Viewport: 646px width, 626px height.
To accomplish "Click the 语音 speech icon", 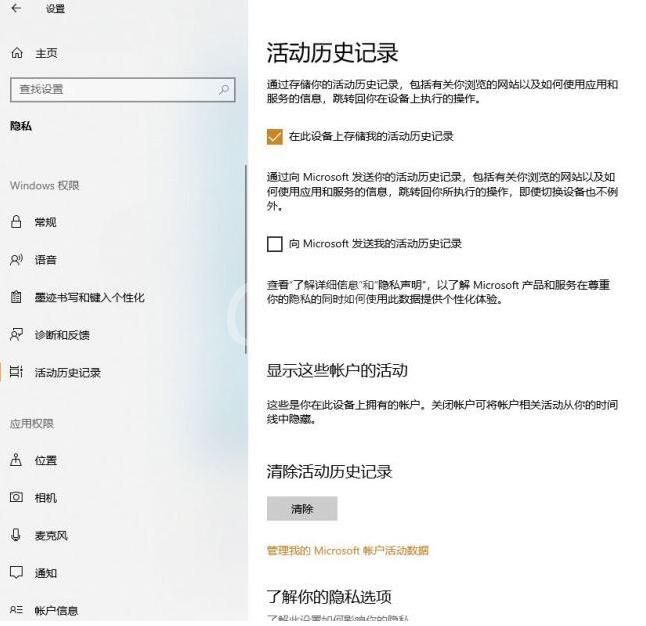I will point(16,260).
